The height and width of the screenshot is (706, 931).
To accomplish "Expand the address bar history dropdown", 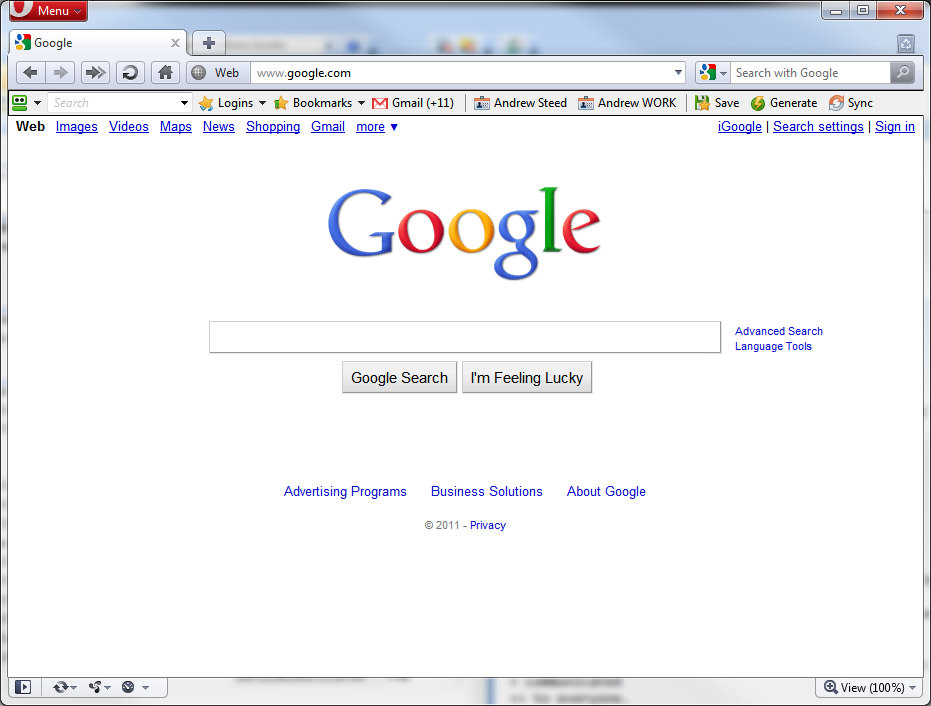I will click(x=678, y=72).
